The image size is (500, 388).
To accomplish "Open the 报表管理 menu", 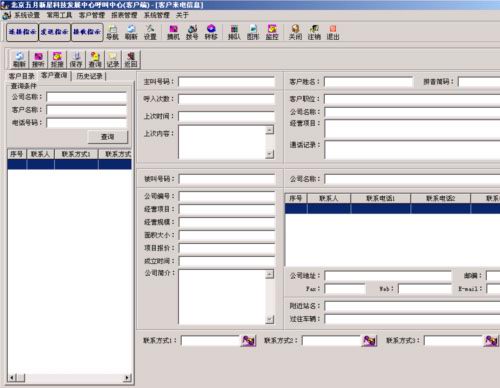I will click(124, 15).
